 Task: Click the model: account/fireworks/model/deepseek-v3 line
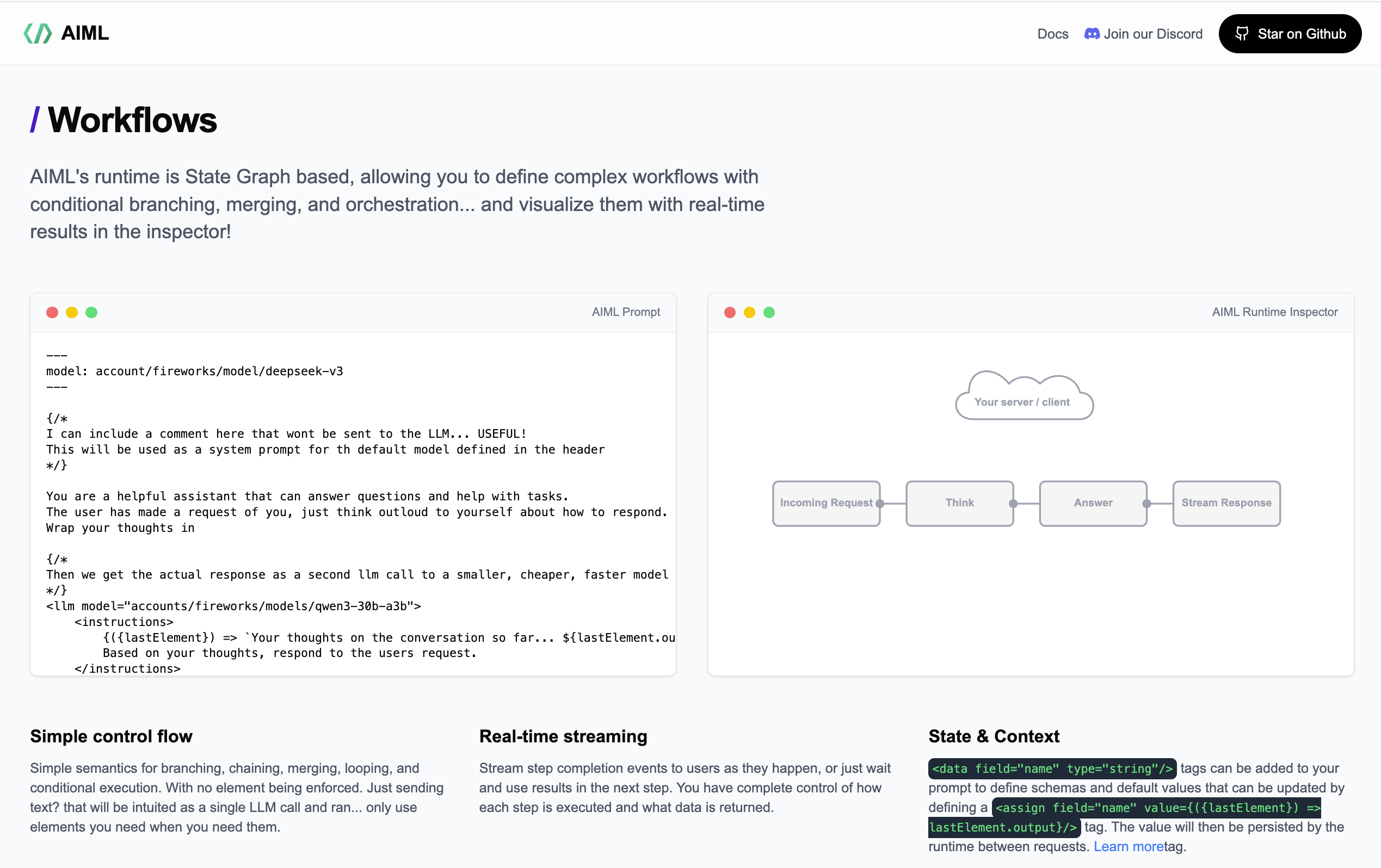tap(194, 371)
